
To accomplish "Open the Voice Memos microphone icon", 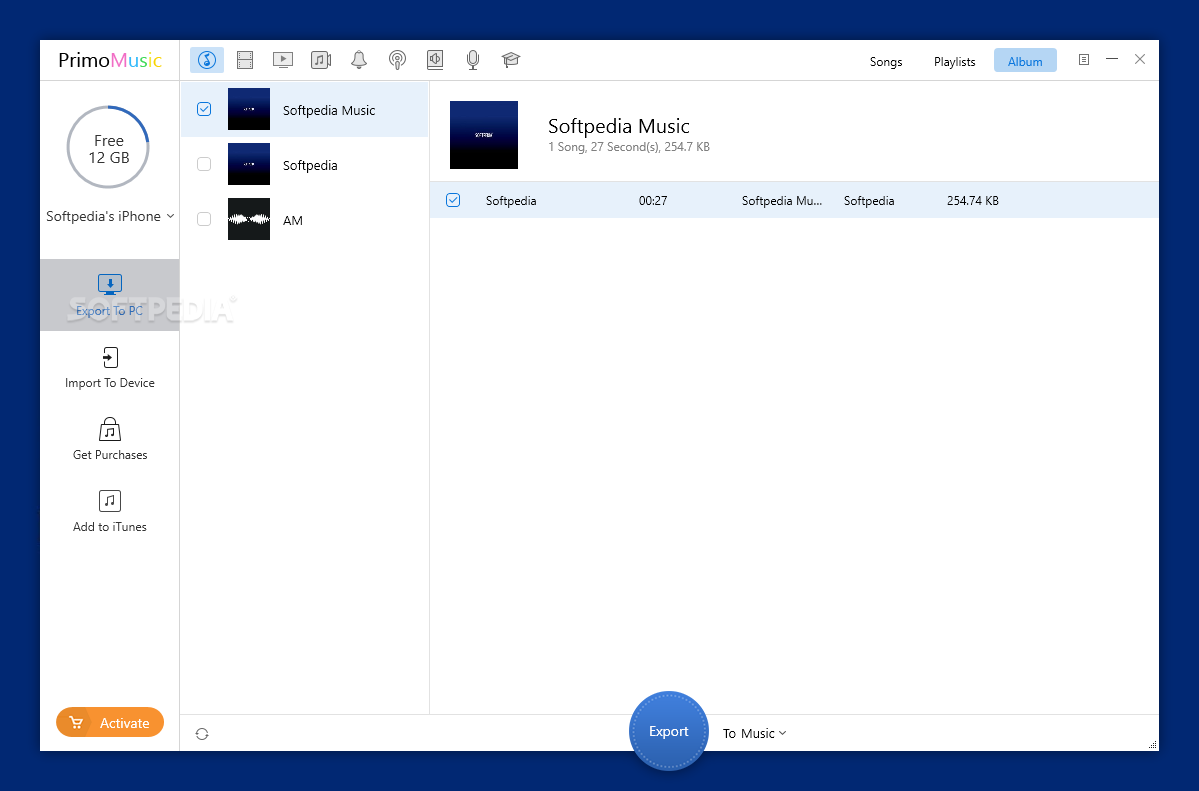I will point(473,60).
